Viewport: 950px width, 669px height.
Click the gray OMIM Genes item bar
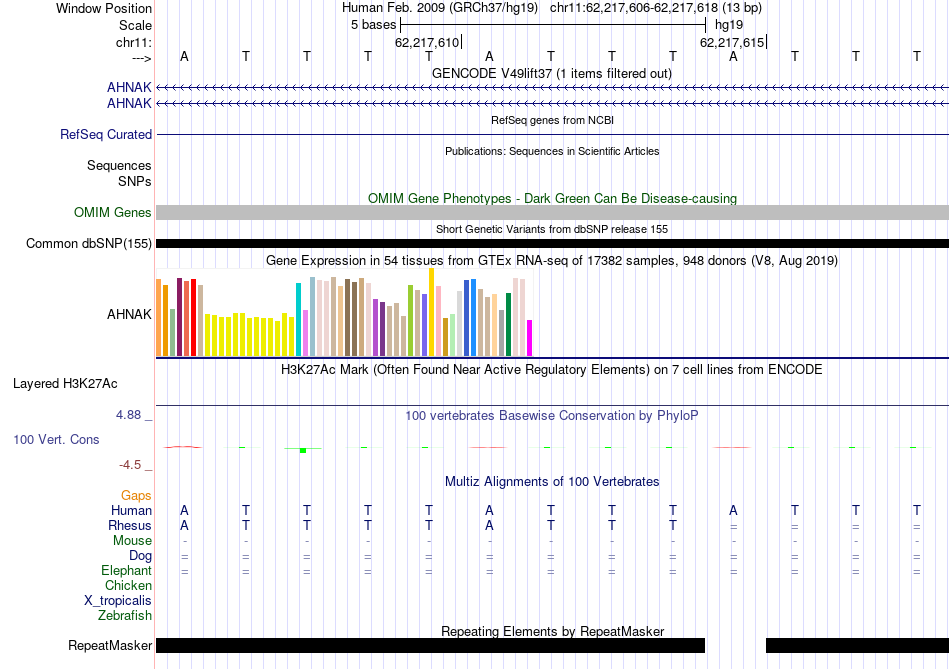coord(552,212)
